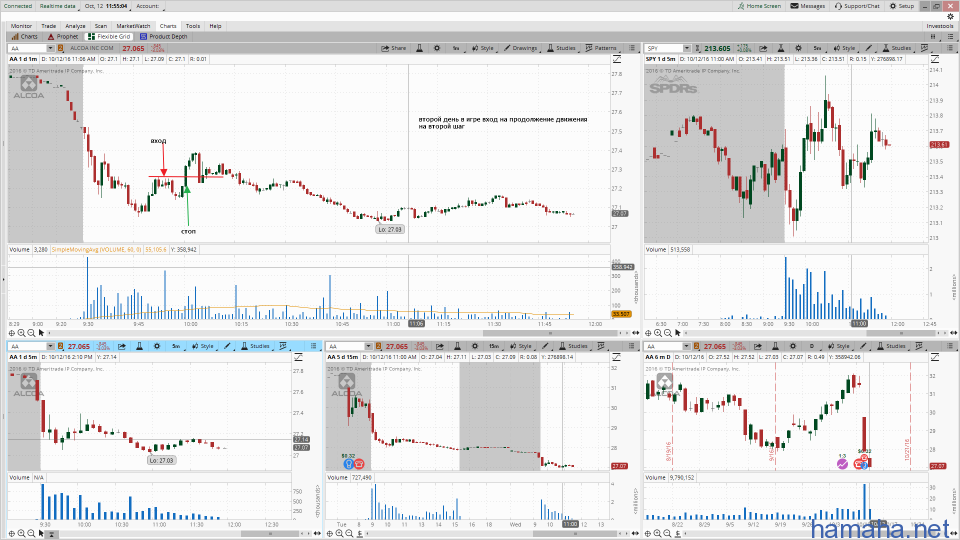Open the Style menu in the AA 15m chart

click(520, 346)
